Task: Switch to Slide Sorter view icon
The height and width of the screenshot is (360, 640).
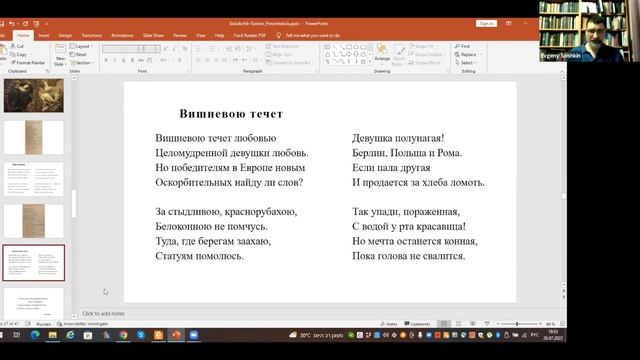Action: pyautogui.click(x=458, y=324)
